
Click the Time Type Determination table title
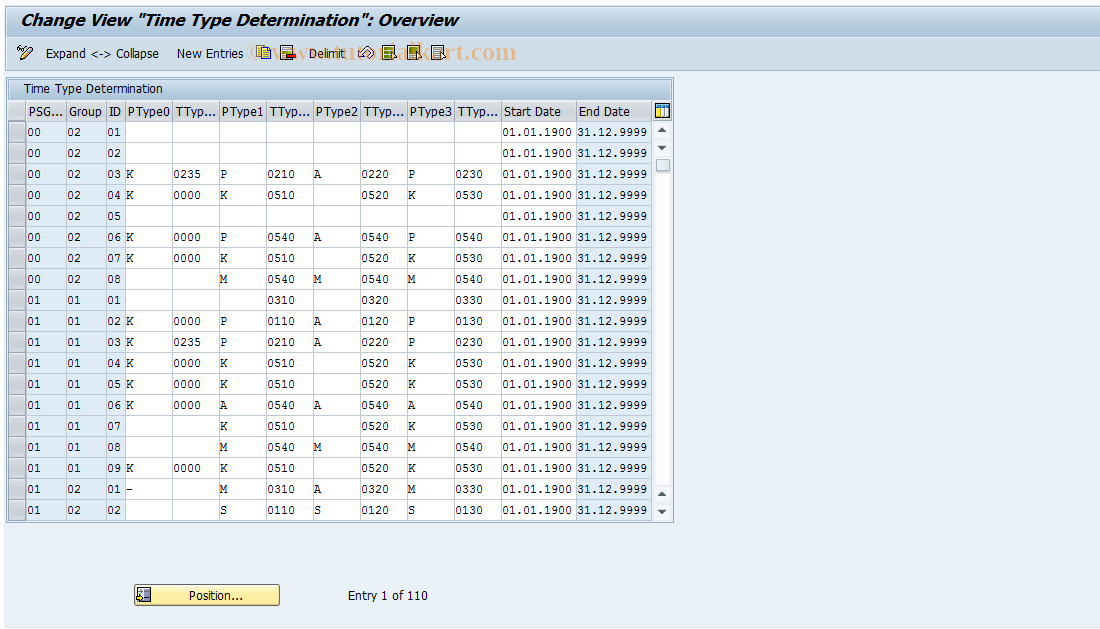(93, 88)
